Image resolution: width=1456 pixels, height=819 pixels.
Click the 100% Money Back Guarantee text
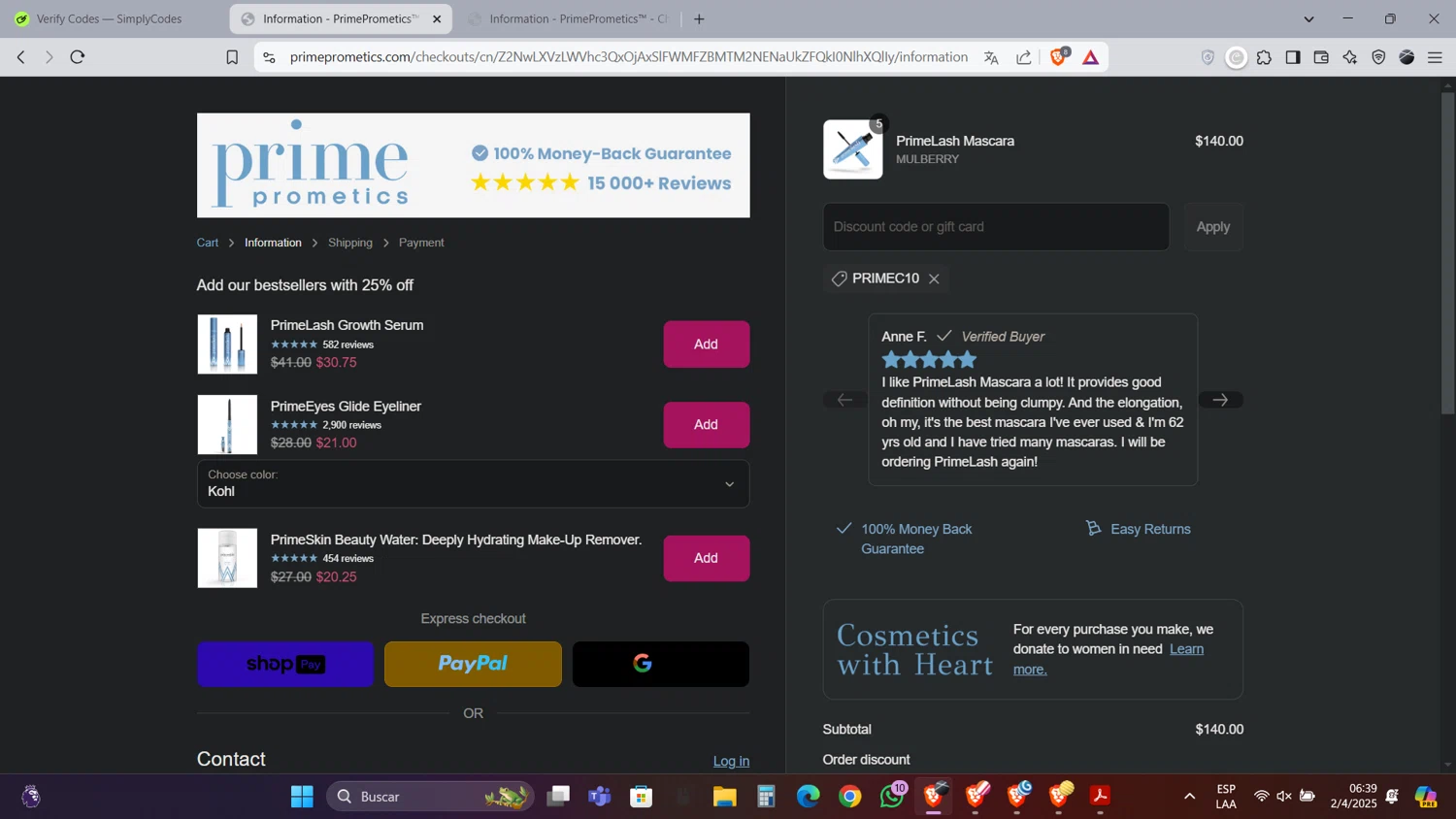pos(916,539)
